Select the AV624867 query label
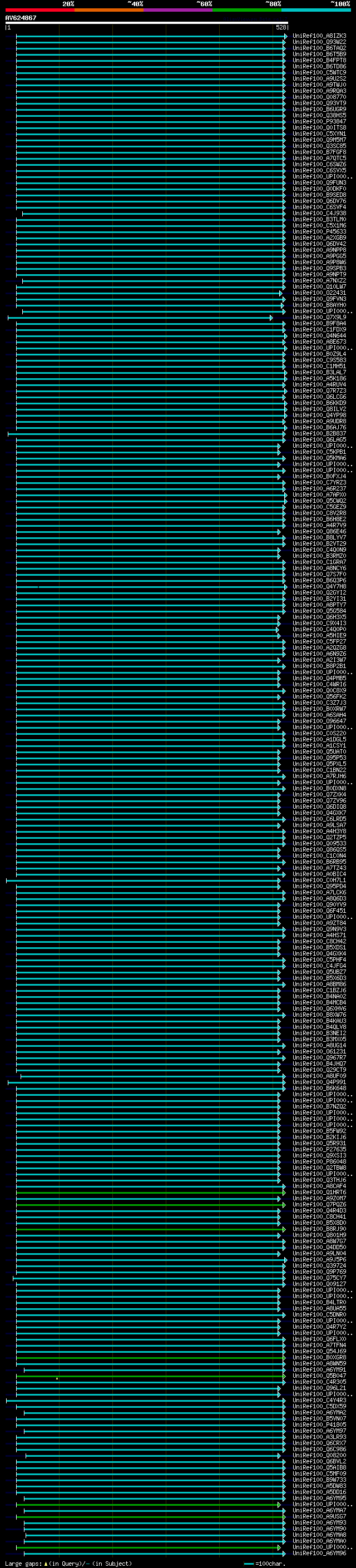The width and height of the screenshot is (356, 1568). pos(21,18)
